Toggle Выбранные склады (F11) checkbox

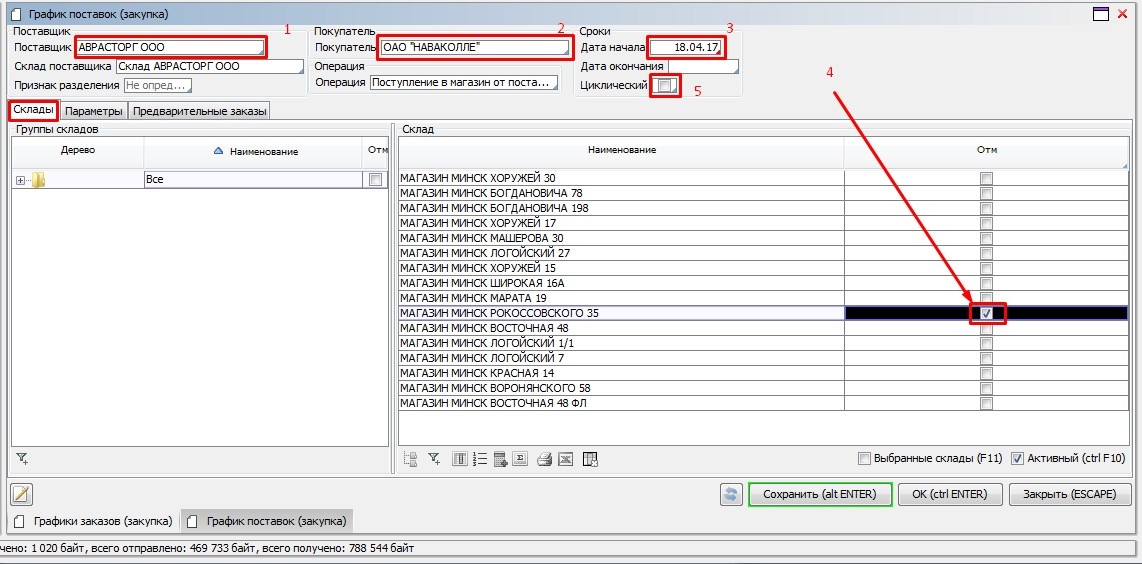pyautogui.click(x=864, y=459)
